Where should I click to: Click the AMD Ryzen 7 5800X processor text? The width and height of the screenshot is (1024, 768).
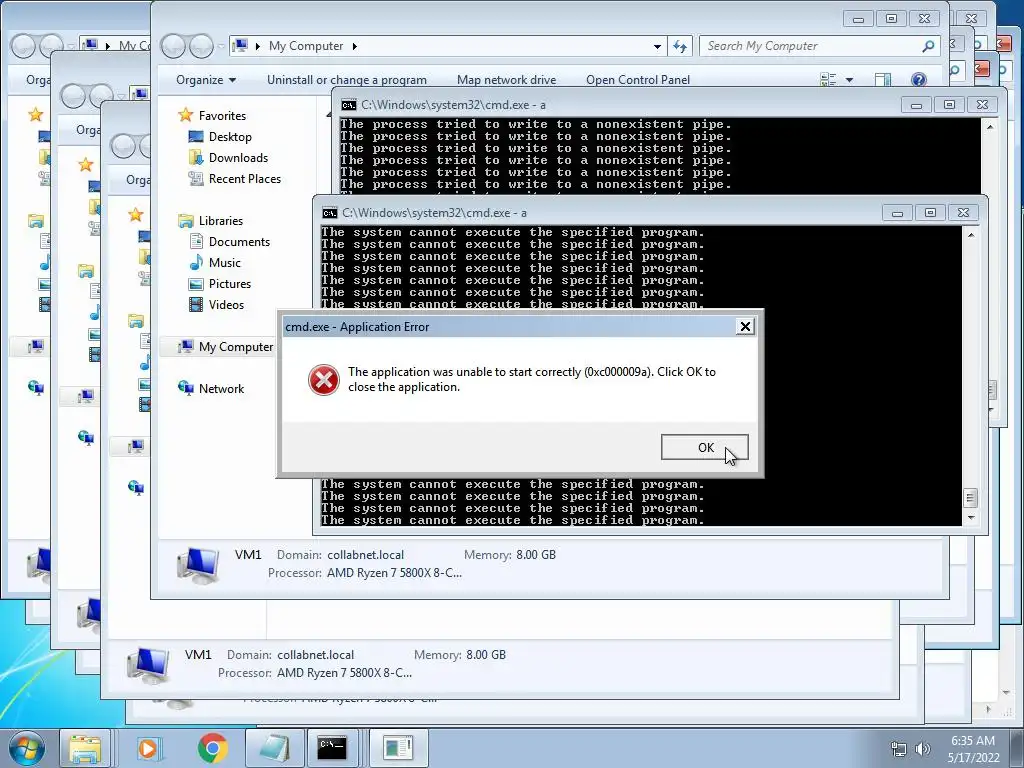(x=394, y=573)
